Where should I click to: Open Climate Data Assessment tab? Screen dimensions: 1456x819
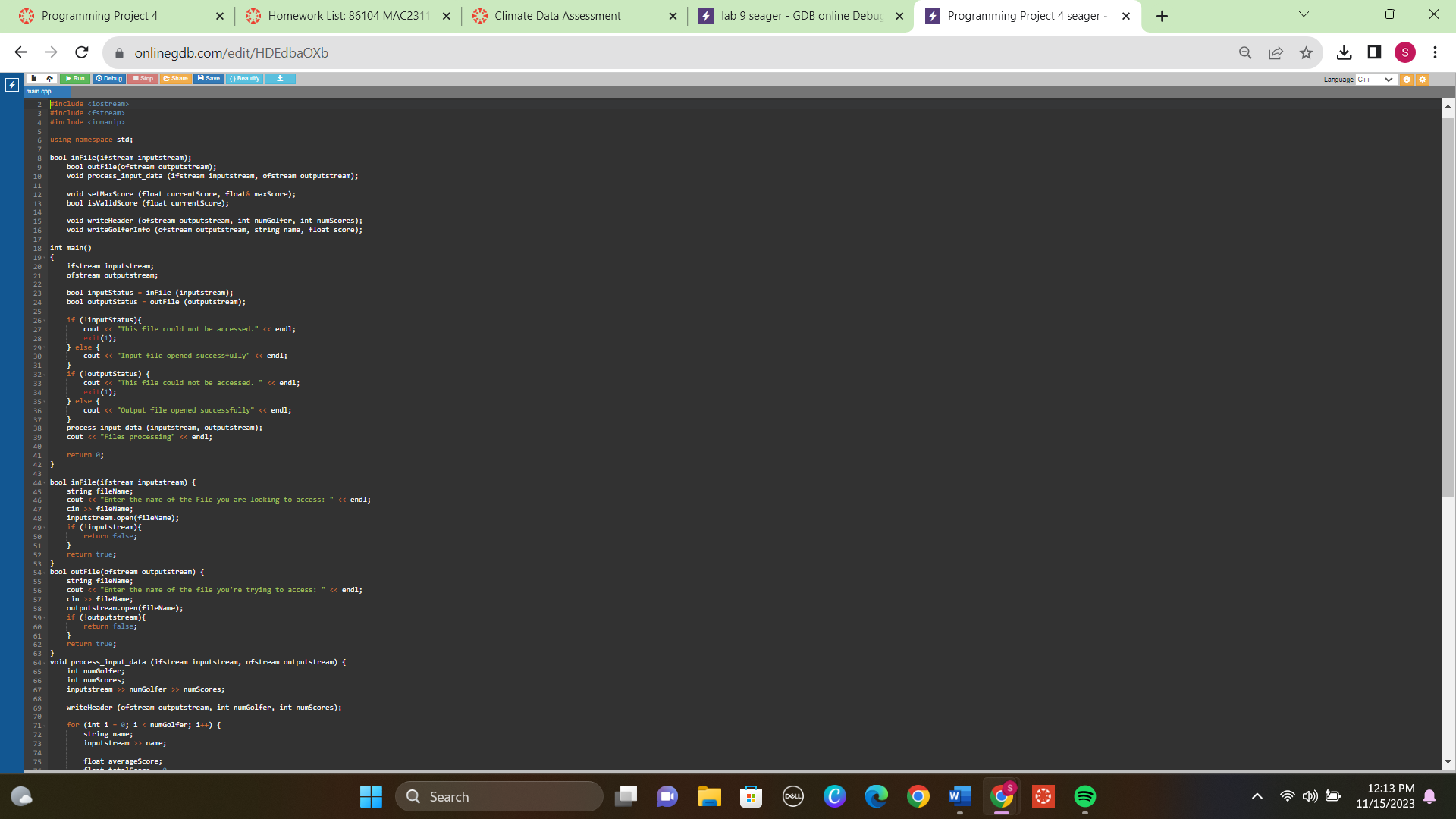(x=557, y=16)
